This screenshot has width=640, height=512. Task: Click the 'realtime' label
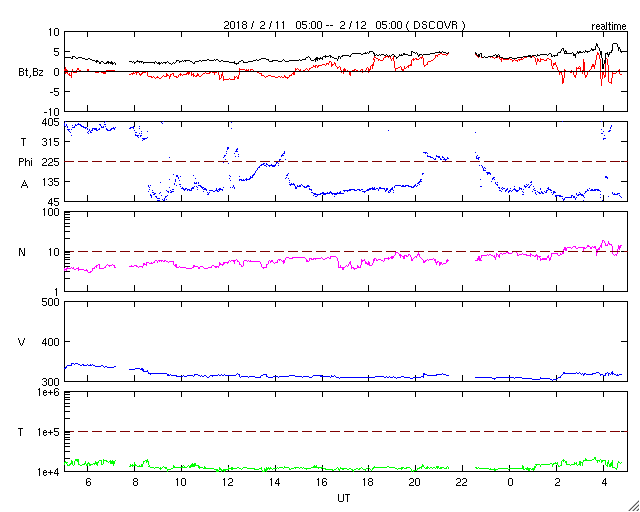(609, 27)
